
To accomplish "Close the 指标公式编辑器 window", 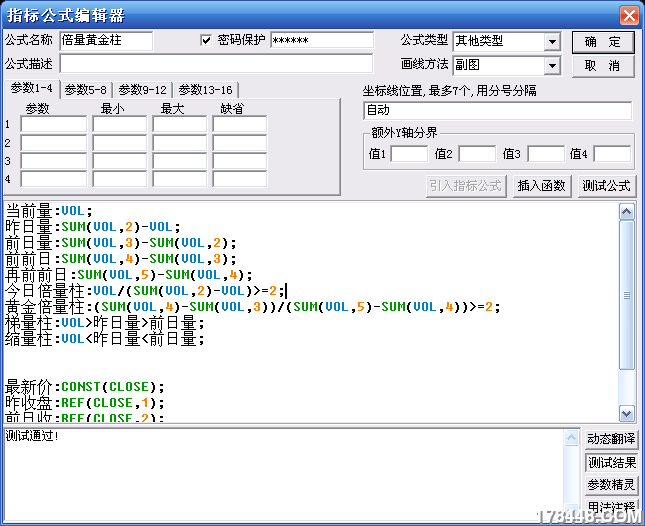I will (x=629, y=16).
